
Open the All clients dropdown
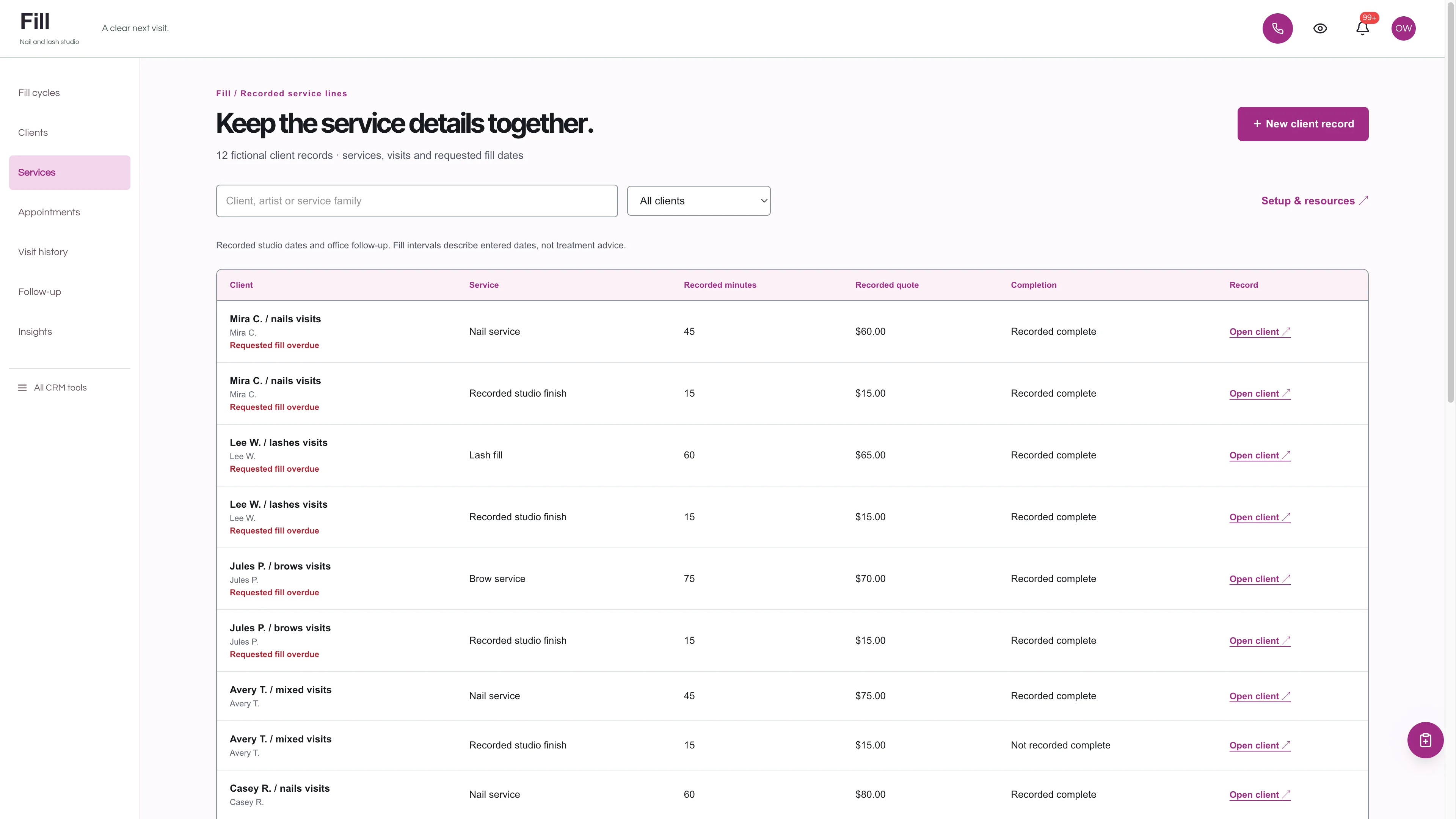pos(698,201)
